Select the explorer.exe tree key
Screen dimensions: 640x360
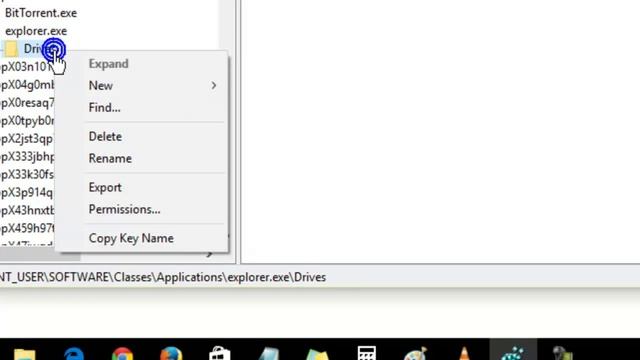36,31
